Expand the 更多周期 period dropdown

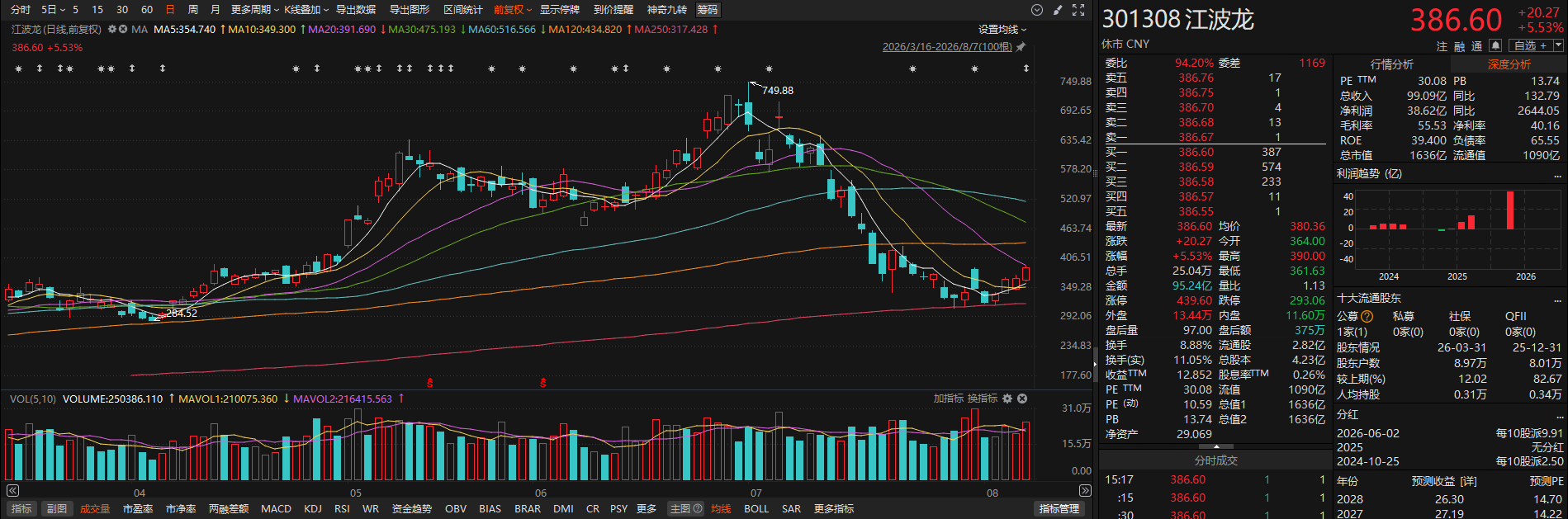tap(255, 10)
